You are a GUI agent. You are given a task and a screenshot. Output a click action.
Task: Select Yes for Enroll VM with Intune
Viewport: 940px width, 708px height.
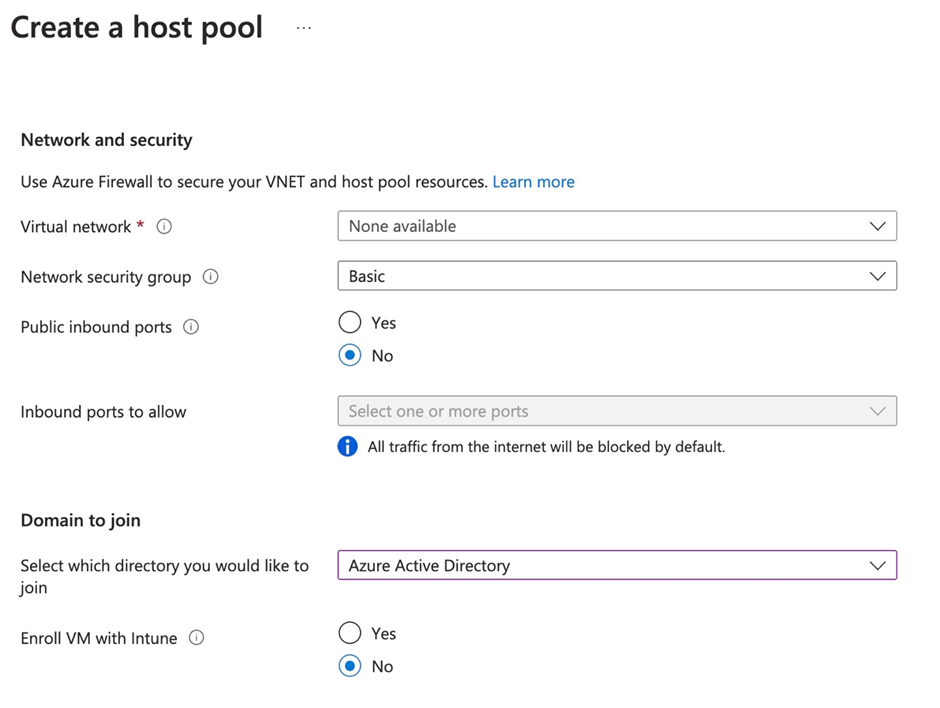point(350,632)
